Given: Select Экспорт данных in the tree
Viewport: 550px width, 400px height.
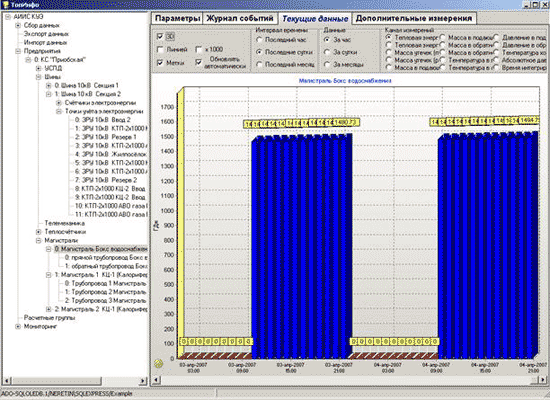Looking at the screenshot, I should point(46,34).
